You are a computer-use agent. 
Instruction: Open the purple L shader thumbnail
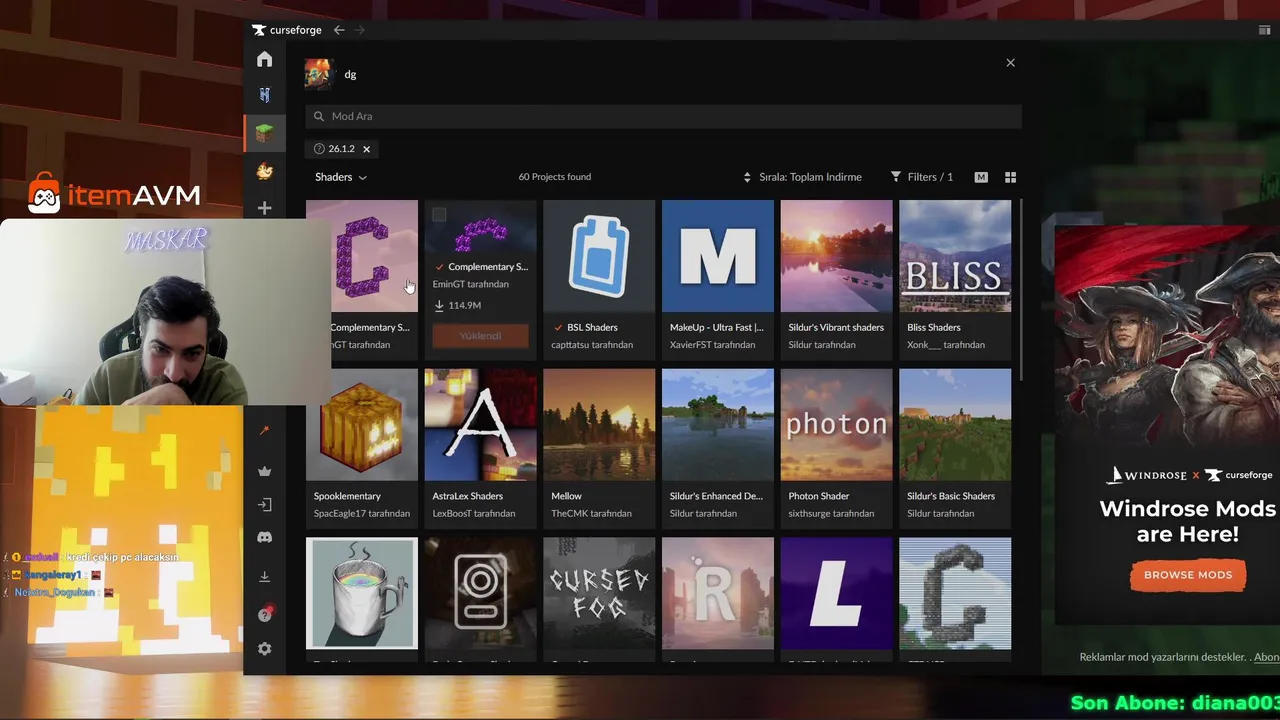pos(836,594)
